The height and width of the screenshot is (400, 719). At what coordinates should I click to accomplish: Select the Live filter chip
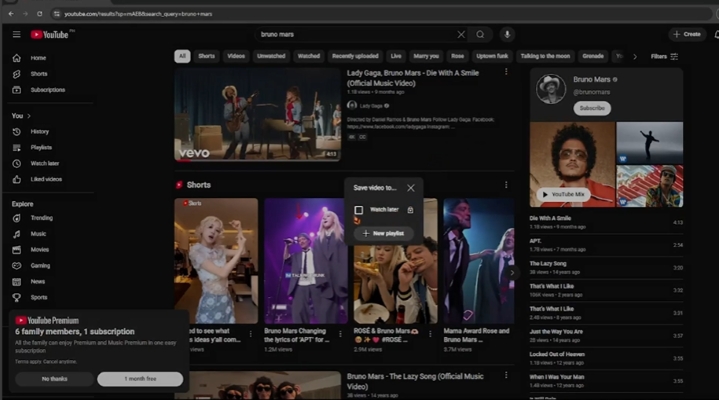(x=396, y=56)
